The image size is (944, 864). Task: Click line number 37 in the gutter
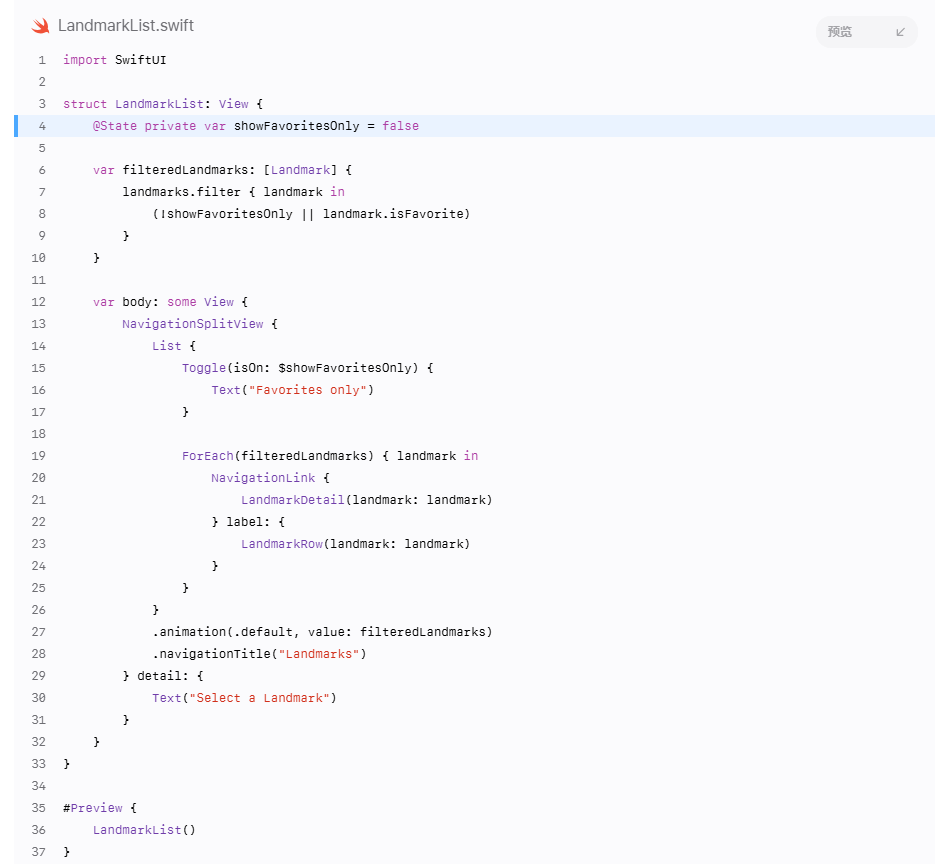tap(39, 851)
